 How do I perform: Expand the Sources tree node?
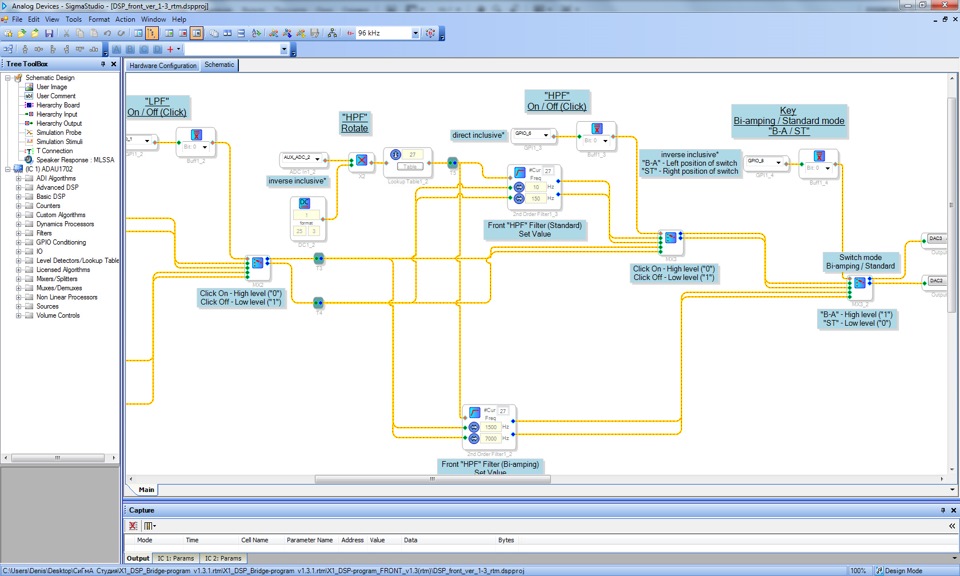[19, 307]
